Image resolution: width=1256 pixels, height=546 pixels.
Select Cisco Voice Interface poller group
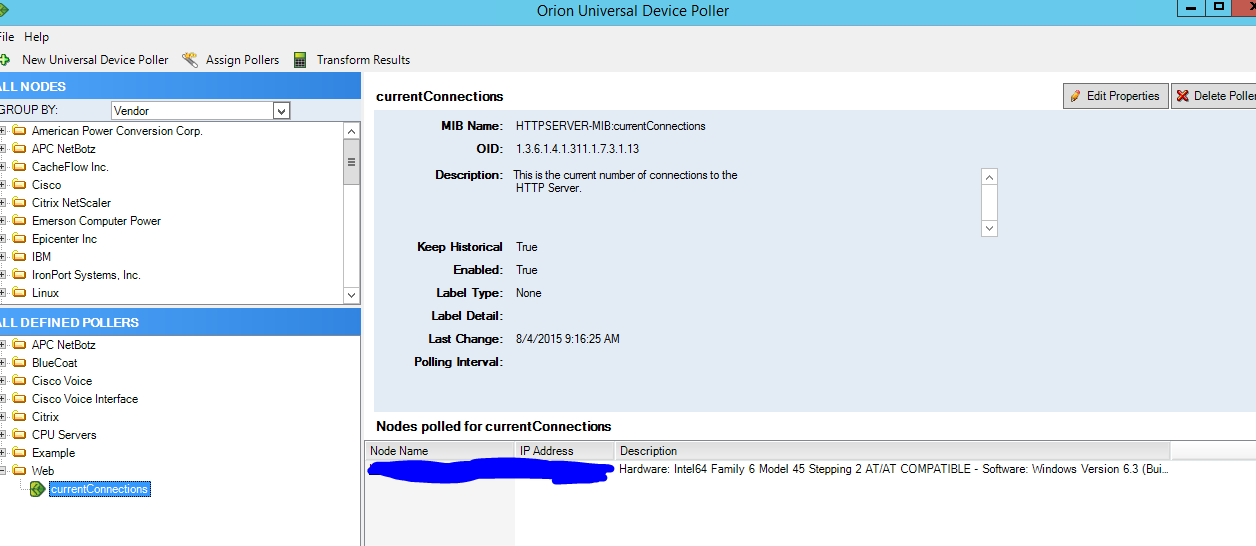(x=85, y=399)
